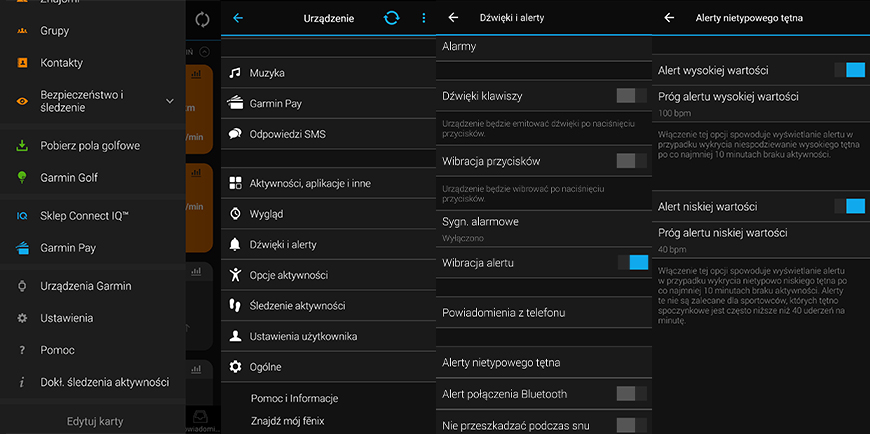Viewport: 870px width, 434px height.
Task: Click the music note icon for Muzyka
Action: pyautogui.click(x=235, y=73)
